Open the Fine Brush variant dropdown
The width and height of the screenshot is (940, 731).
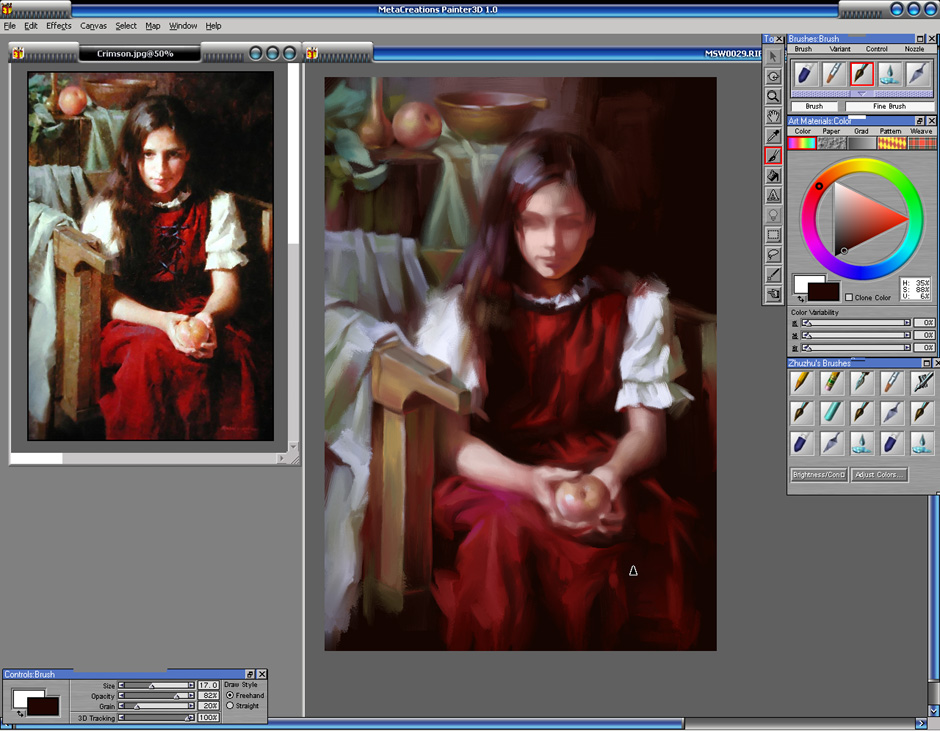pyautogui.click(x=889, y=106)
